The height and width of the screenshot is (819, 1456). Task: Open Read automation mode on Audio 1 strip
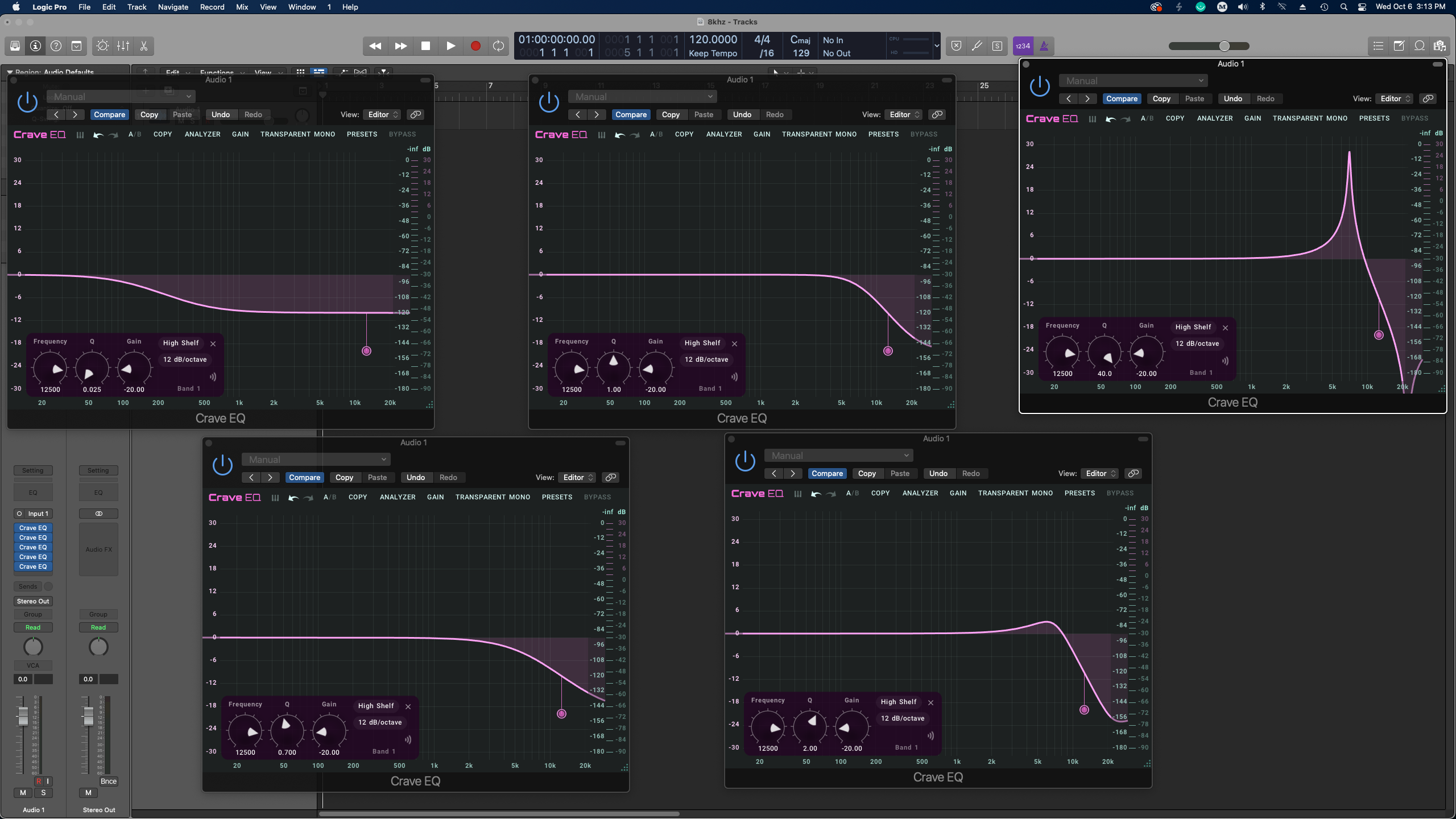coord(33,627)
